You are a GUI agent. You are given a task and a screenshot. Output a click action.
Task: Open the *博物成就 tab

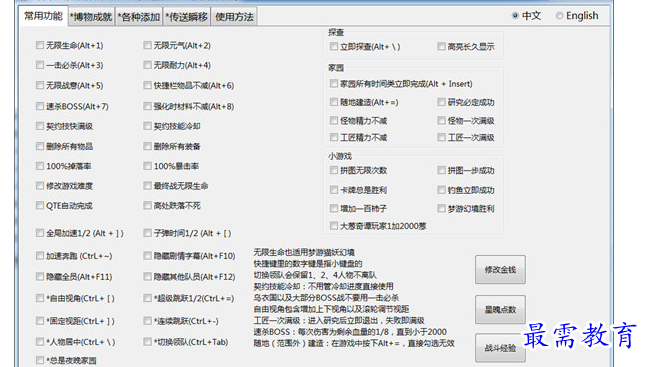point(91,17)
